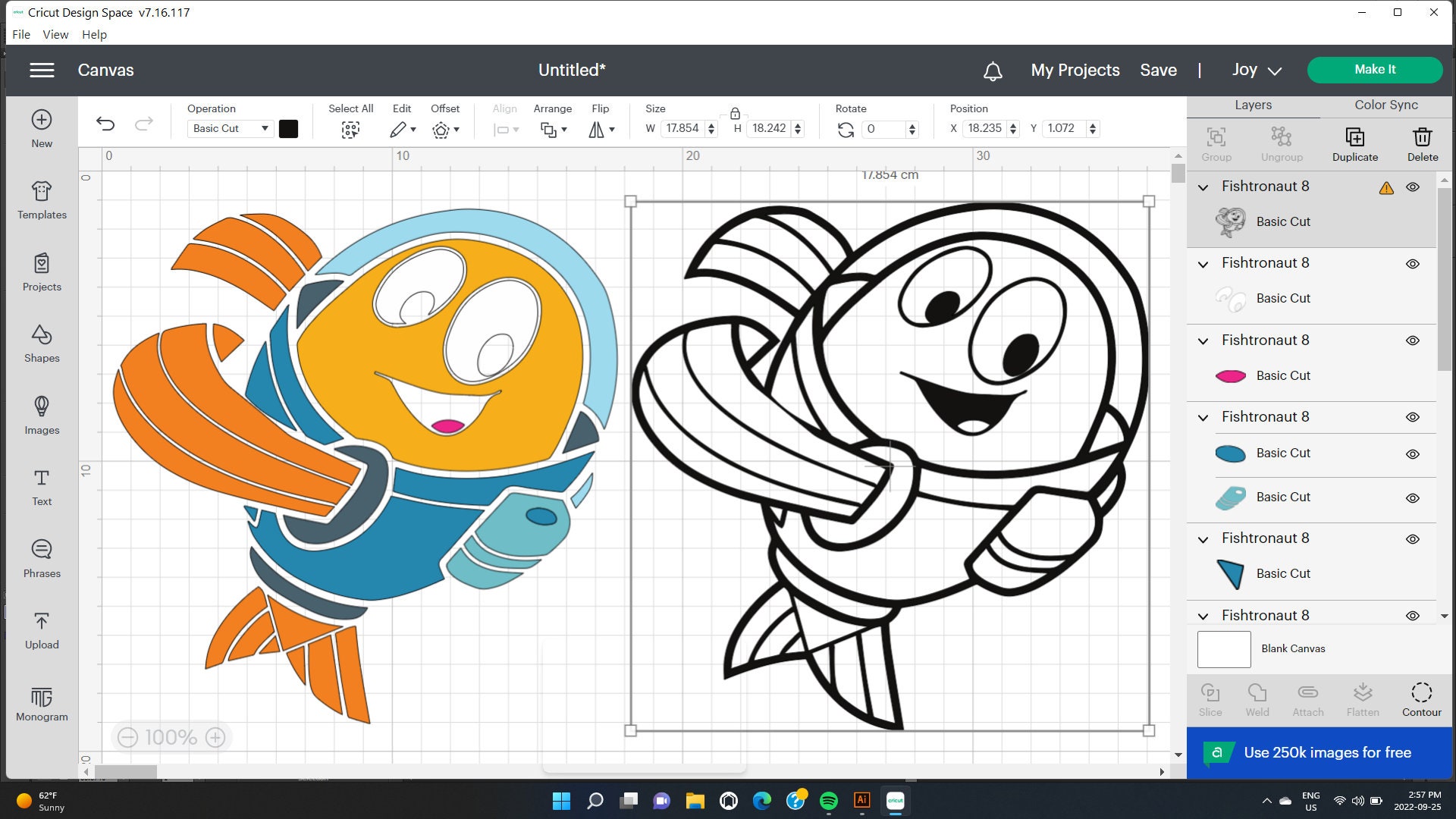
Task: Click the Slice icon
Action: coord(1210,698)
